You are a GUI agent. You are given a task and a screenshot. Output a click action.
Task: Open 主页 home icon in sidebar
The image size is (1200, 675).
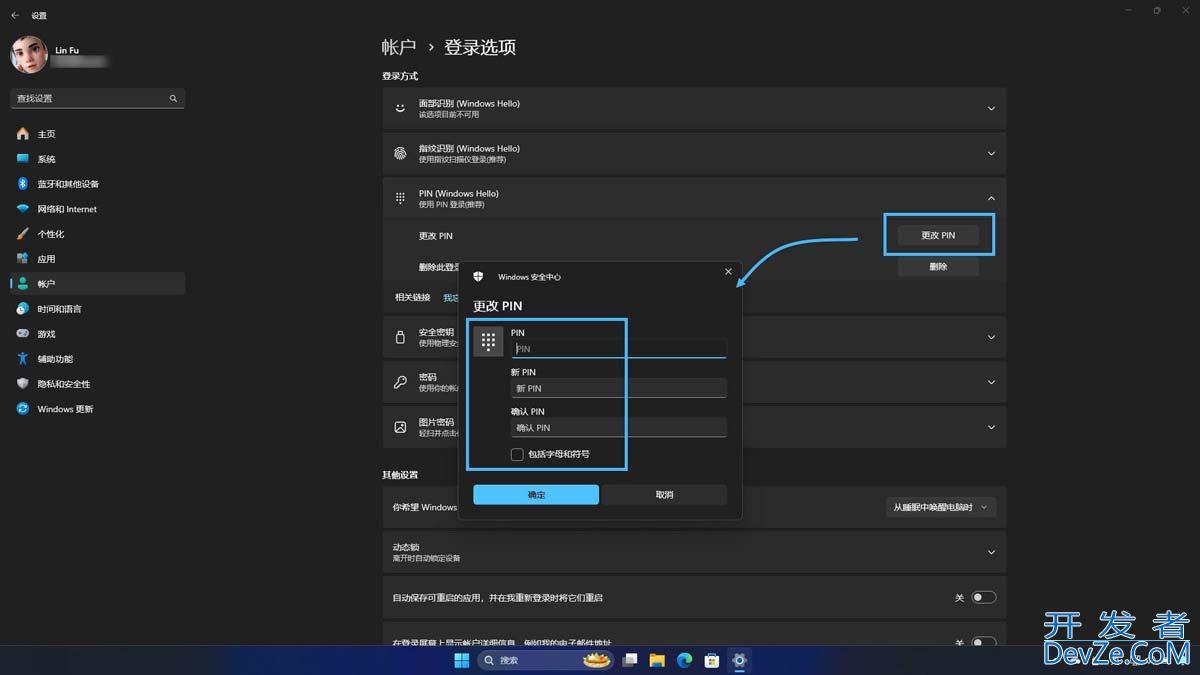pyautogui.click(x=23, y=134)
